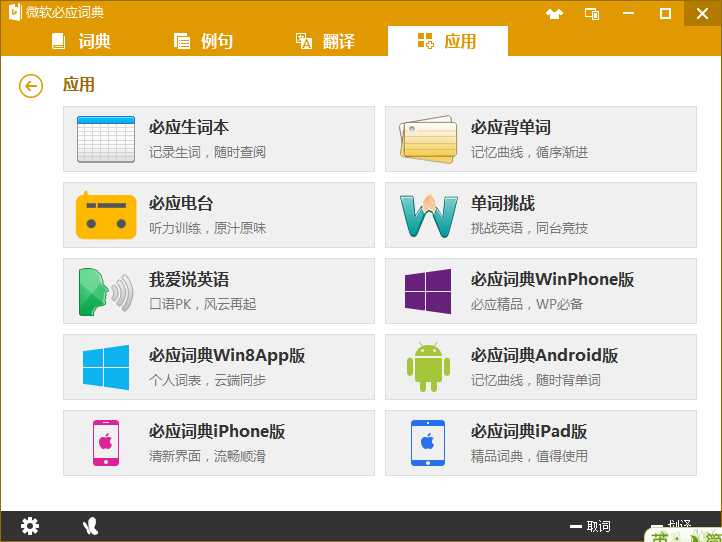The width and height of the screenshot is (722, 542).
Task: Maximize the 微软必应词典 window
Action: point(665,14)
